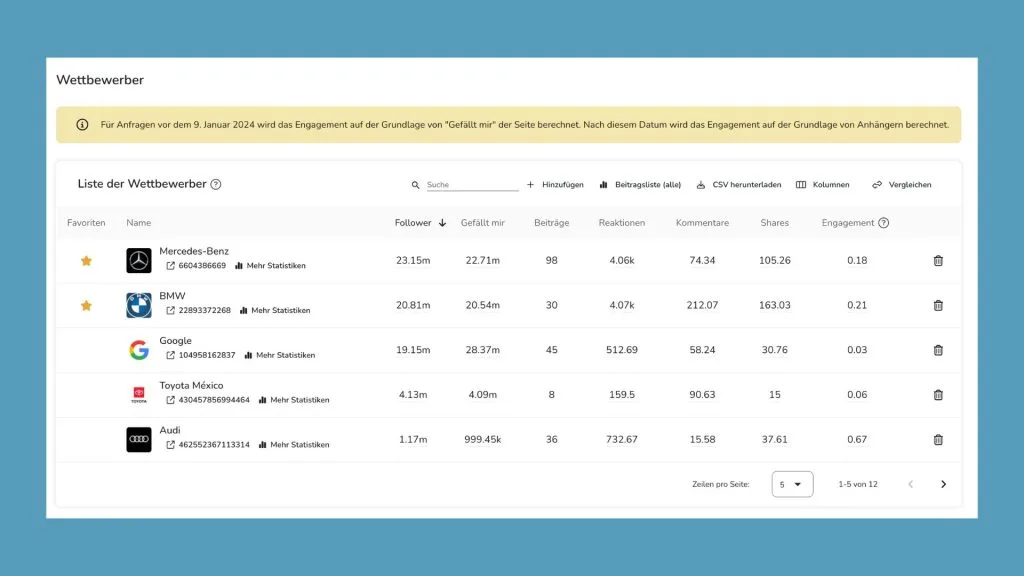The width and height of the screenshot is (1024, 576).
Task: Click the search magnifier icon
Action: point(415,185)
